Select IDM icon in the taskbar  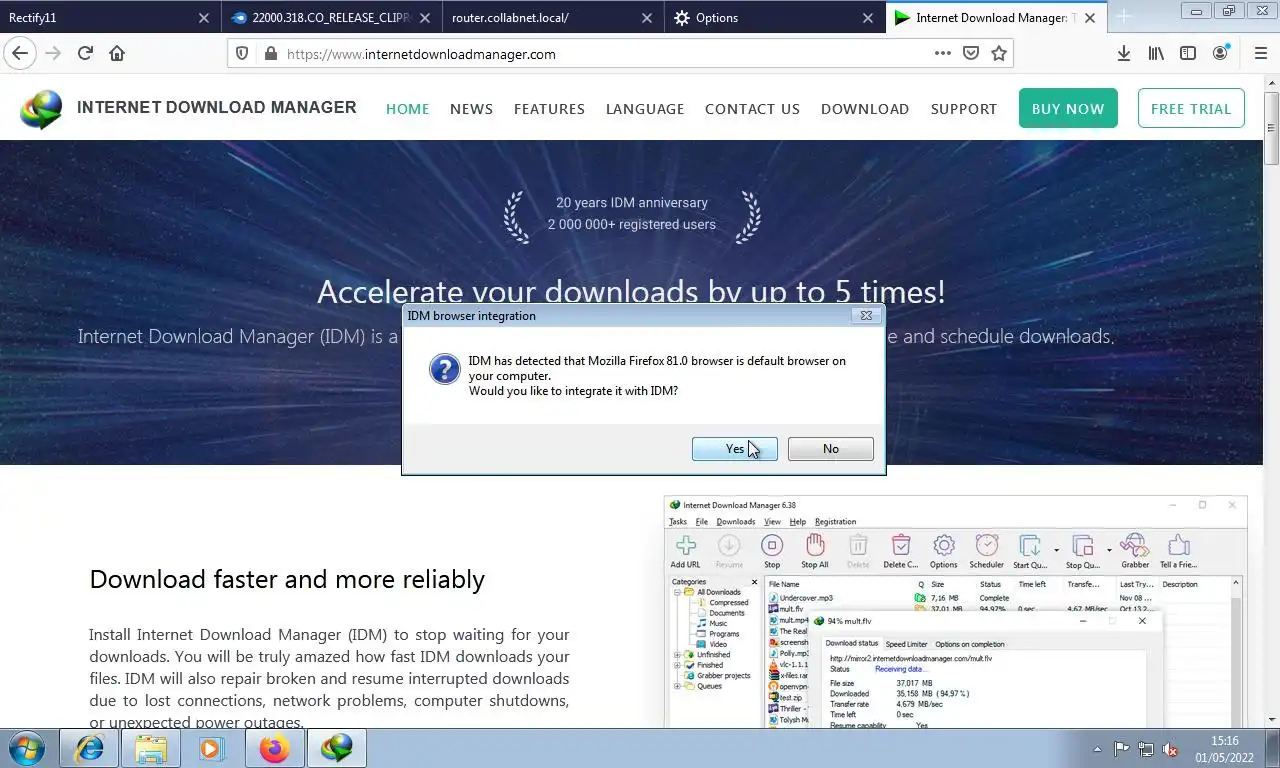pos(336,748)
